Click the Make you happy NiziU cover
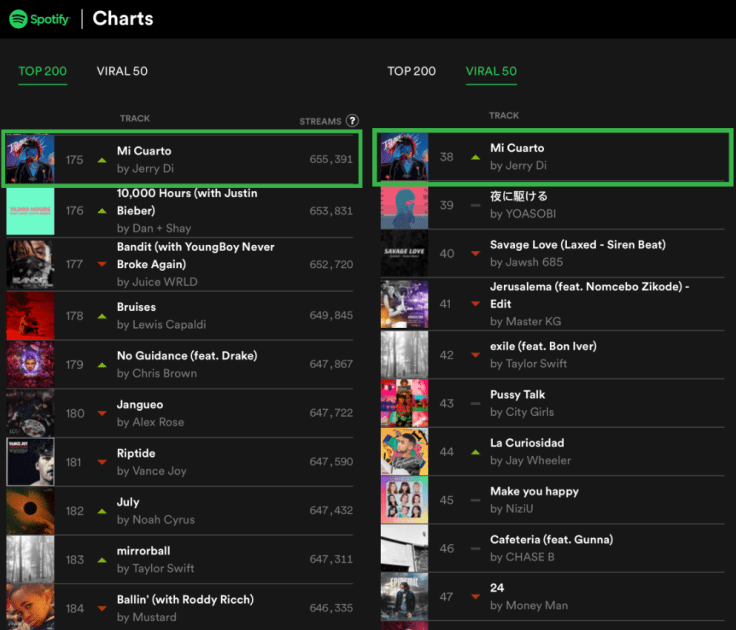Screen dimensions: 736x630 [404, 500]
